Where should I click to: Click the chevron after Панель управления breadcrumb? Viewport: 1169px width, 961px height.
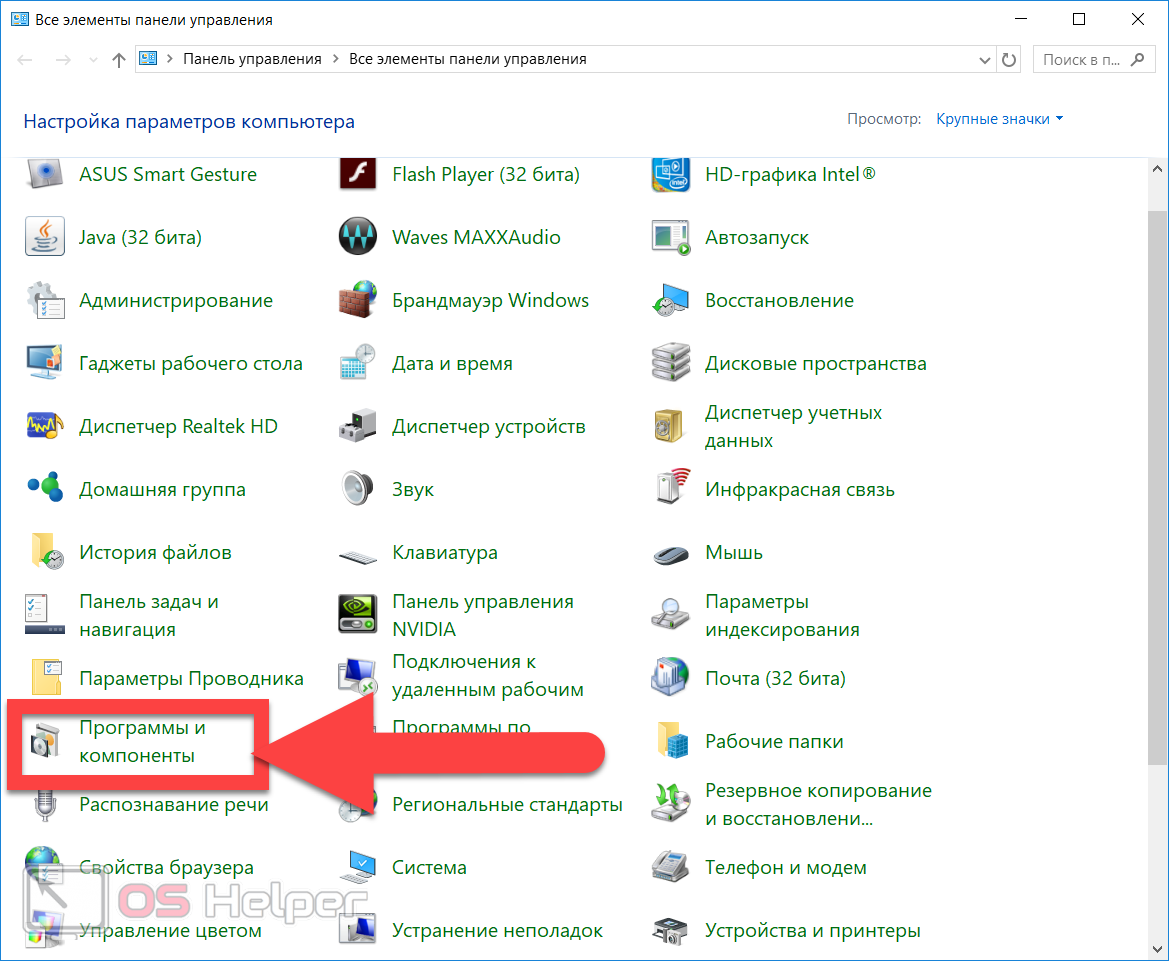pyautogui.click(x=336, y=60)
